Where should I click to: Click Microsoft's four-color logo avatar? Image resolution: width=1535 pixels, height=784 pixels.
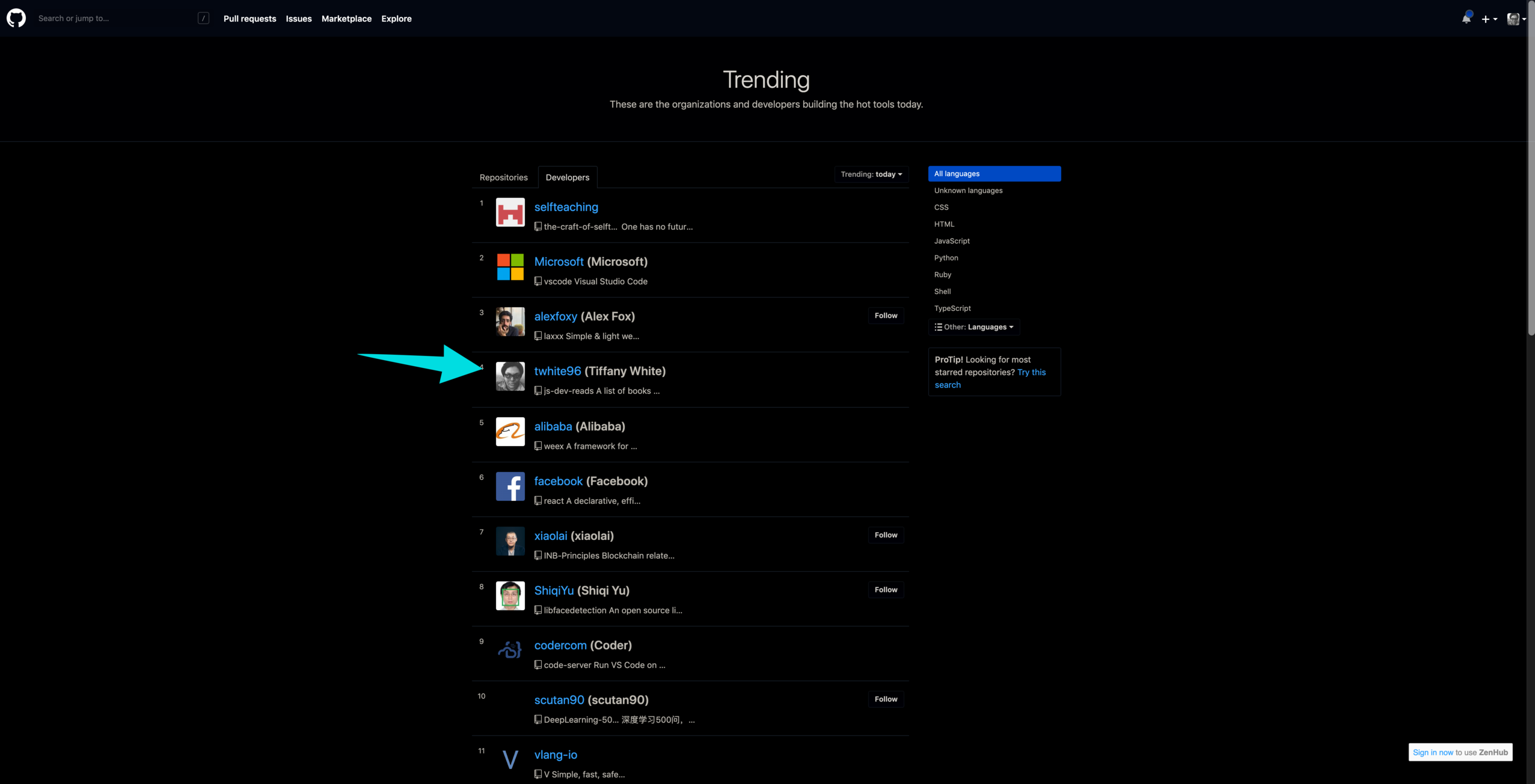(x=510, y=267)
